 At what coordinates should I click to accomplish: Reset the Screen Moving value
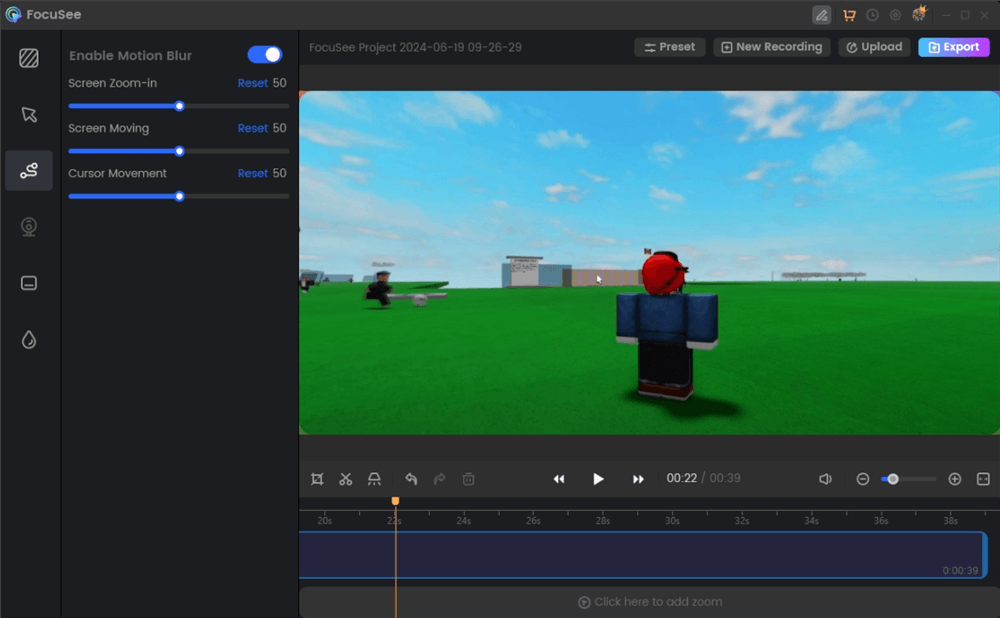point(253,128)
